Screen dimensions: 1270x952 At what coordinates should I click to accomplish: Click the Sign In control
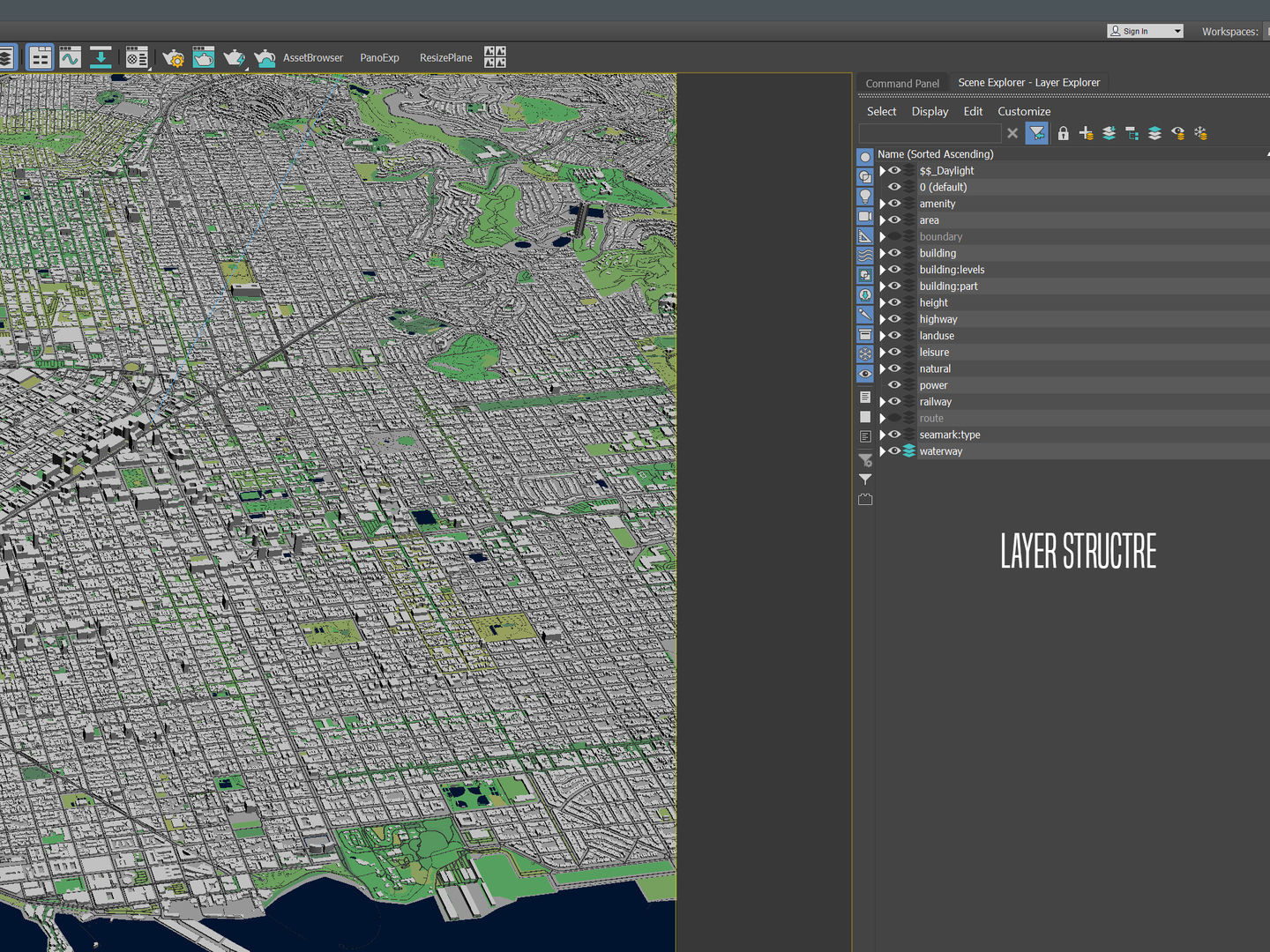pos(1144,30)
